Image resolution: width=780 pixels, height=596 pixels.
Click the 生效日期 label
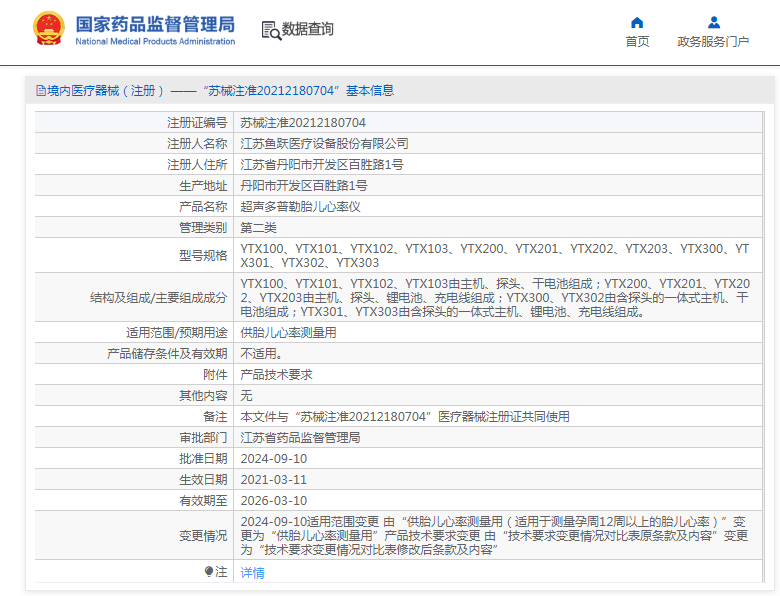(203, 479)
